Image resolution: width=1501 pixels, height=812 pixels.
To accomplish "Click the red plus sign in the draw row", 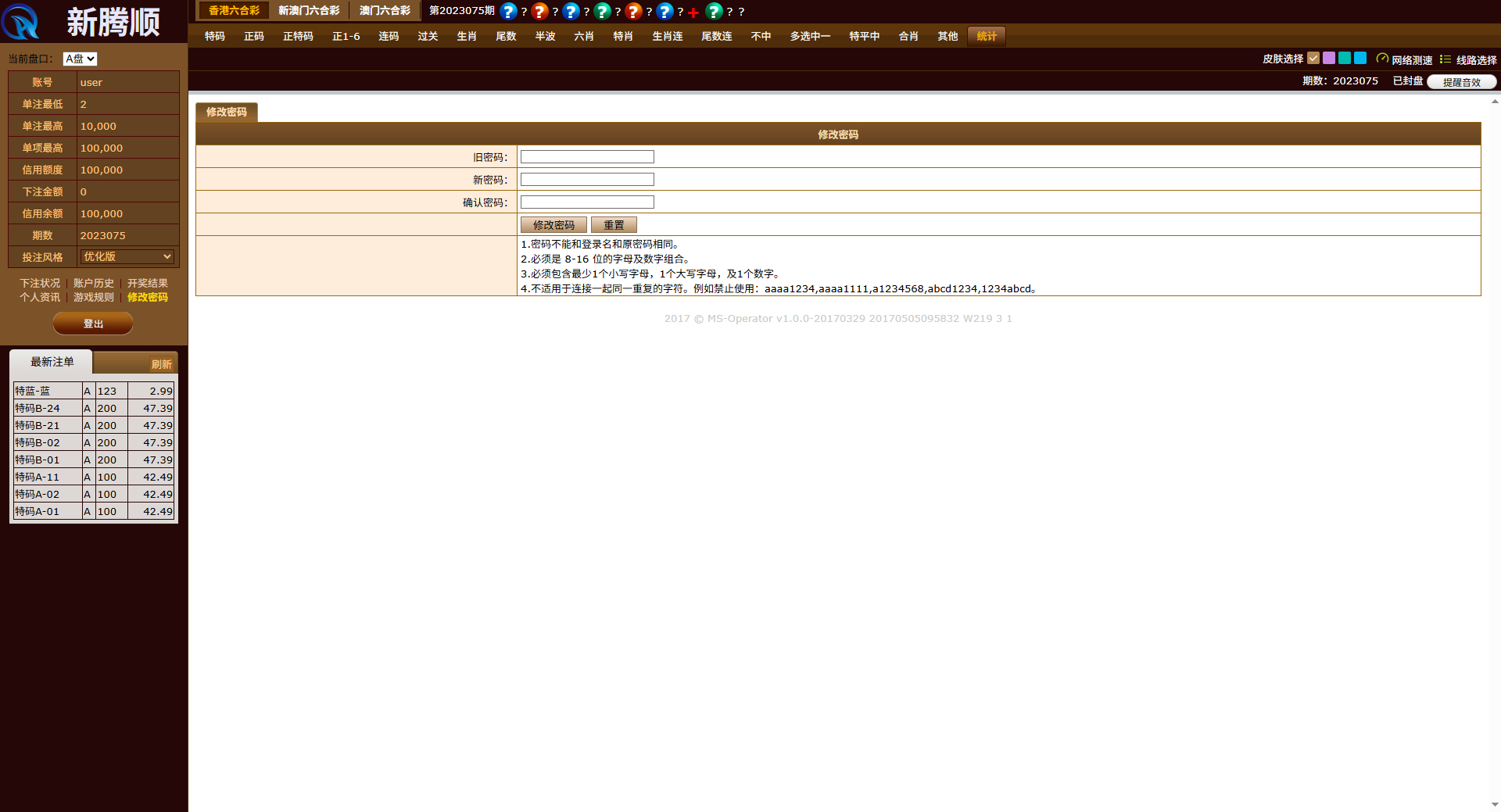I will pos(693,12).
